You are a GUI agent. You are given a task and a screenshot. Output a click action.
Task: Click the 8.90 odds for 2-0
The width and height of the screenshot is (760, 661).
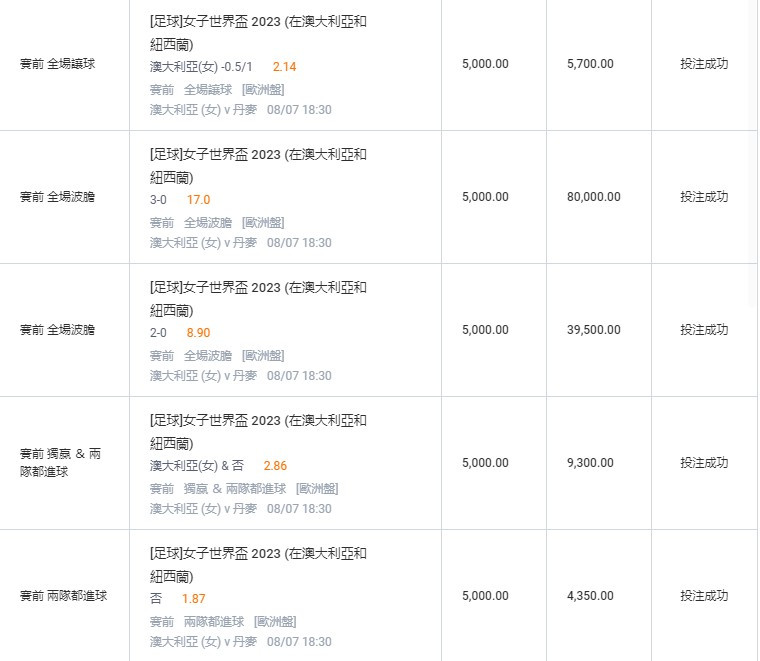pyautogui.click(x=198, y=333)
